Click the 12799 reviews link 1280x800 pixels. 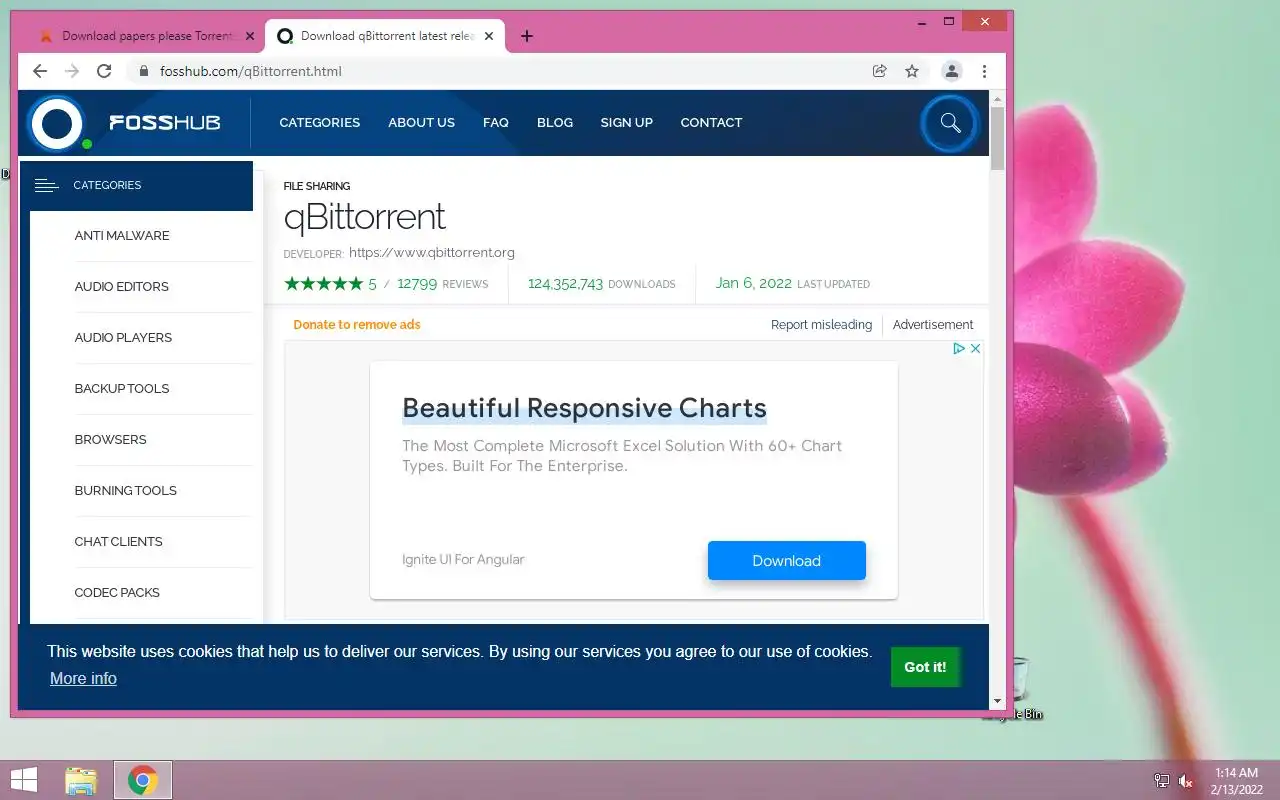point(443,284)
